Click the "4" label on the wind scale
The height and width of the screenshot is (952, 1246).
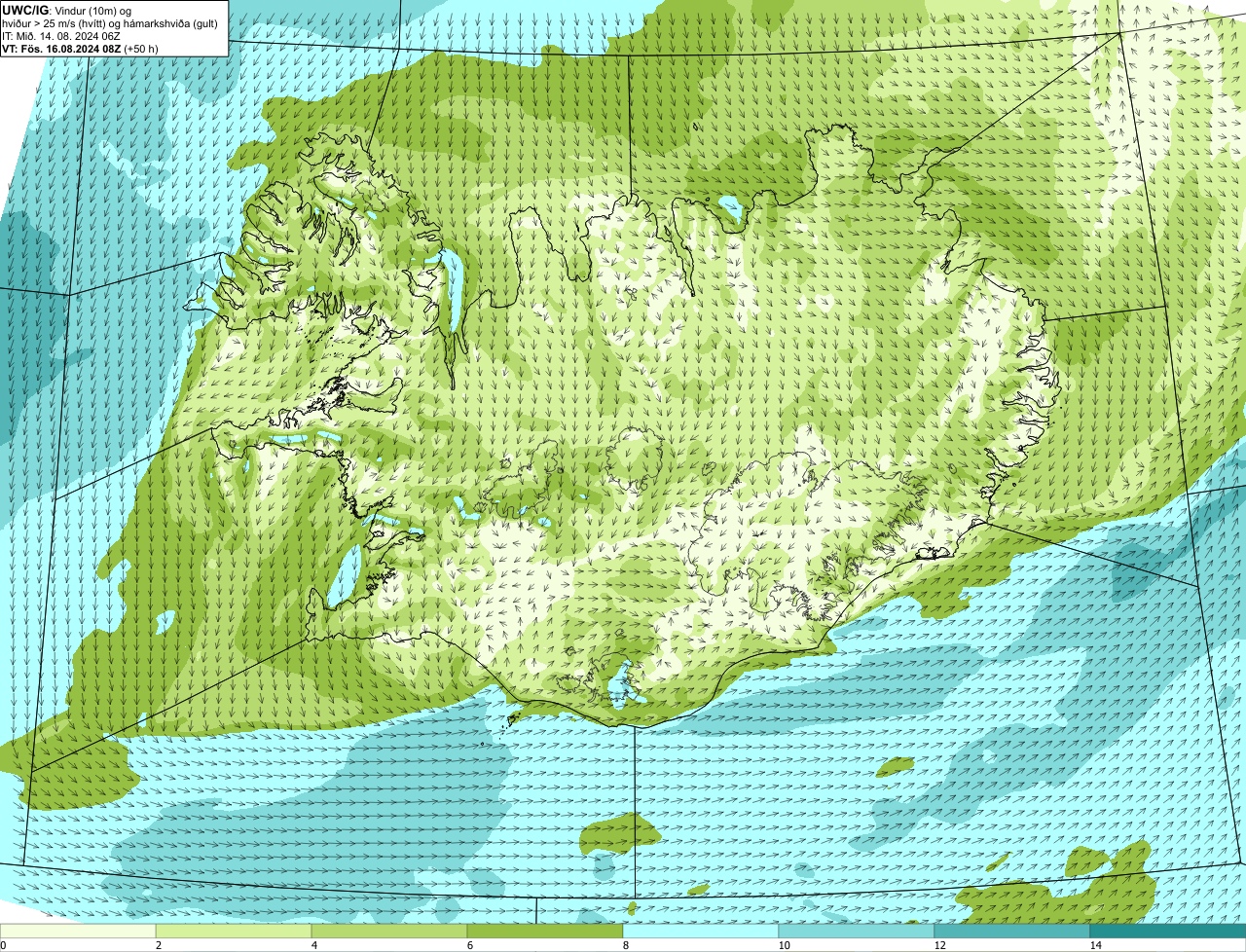point(313,945)
